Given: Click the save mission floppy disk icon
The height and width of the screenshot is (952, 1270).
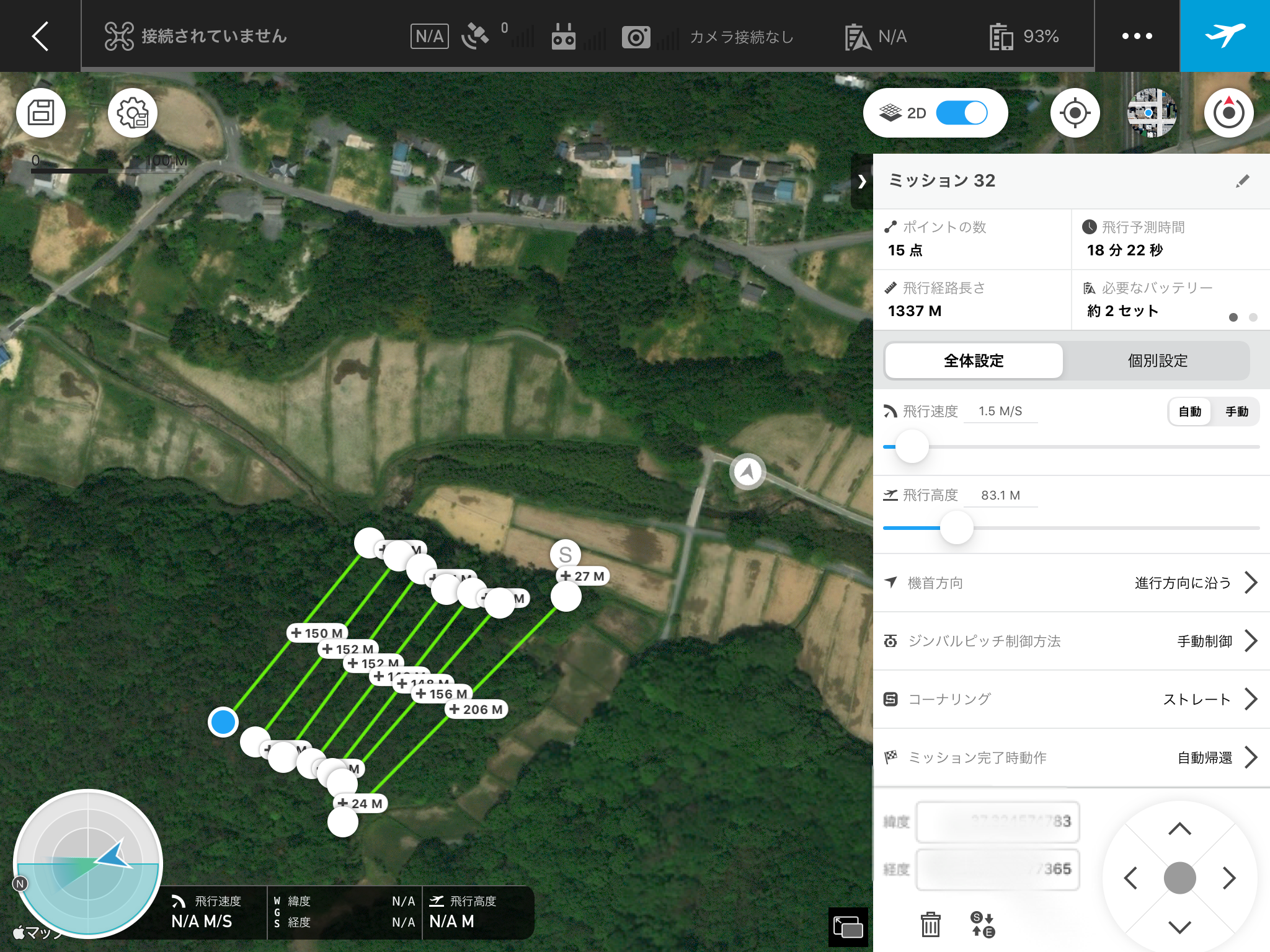Looking at the screenshot, I should click(x=41, y=113).
